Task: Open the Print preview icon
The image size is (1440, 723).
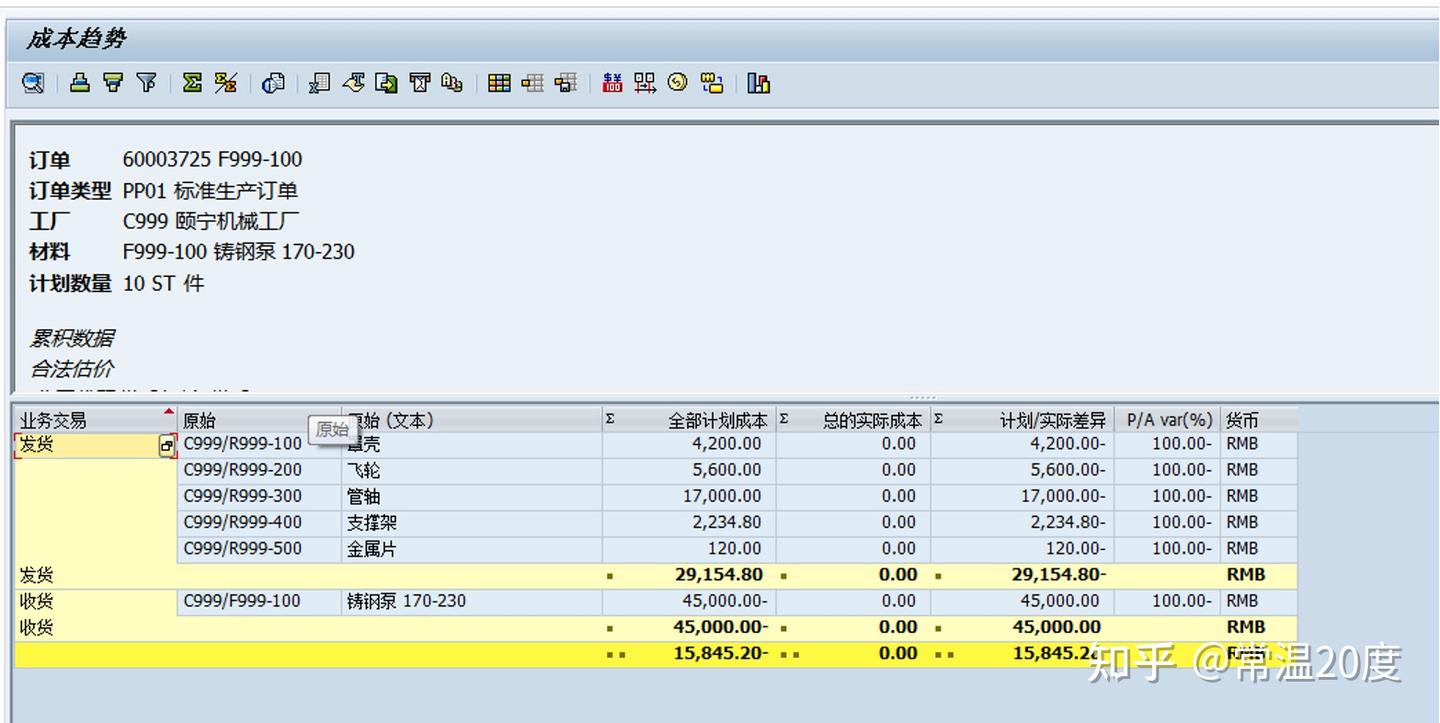Action: coord(273,84)
